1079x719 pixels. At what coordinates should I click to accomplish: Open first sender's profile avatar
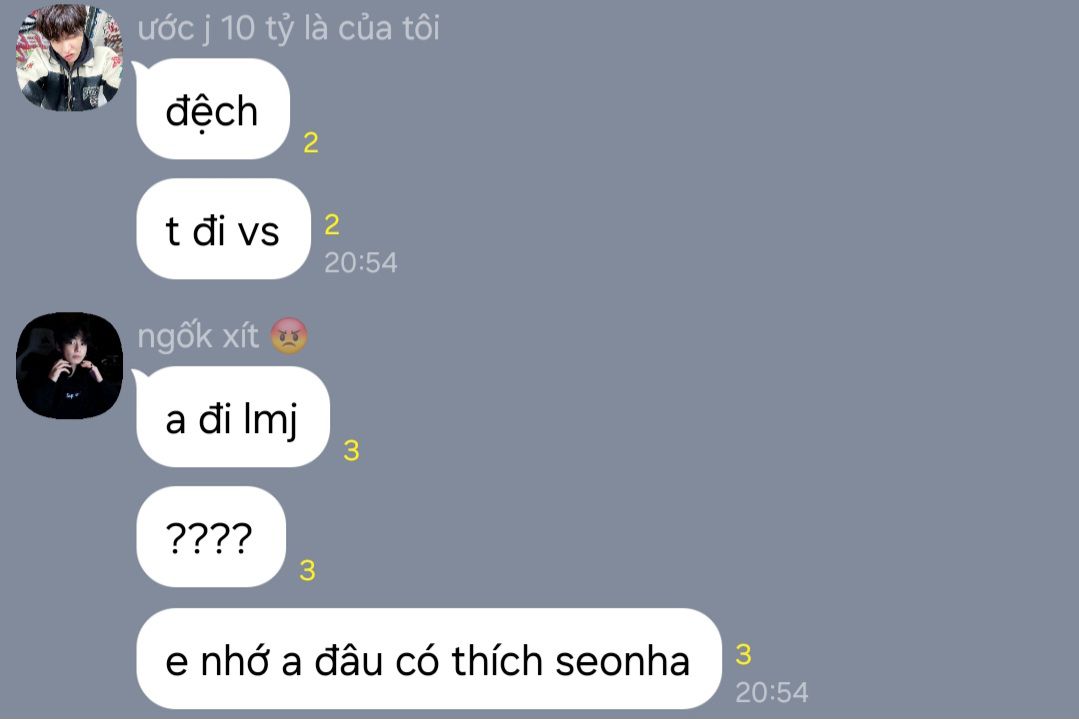tap(70, 57)
